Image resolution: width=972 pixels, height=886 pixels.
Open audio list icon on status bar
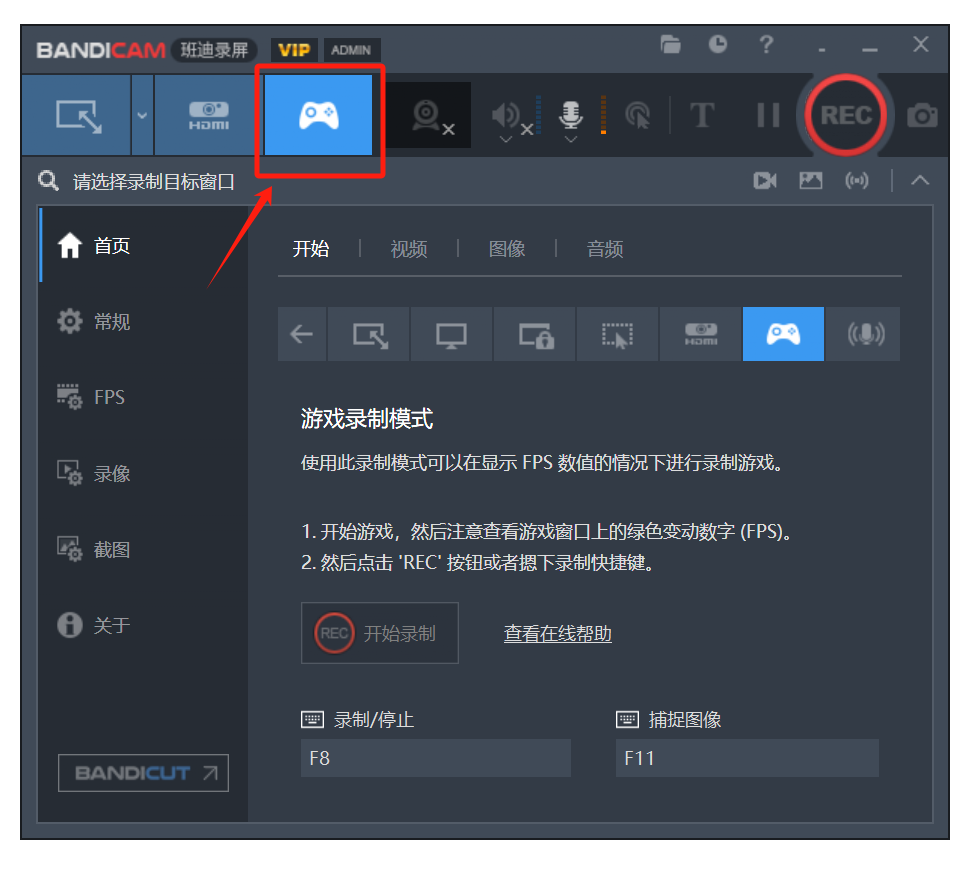tap(857, 181)
